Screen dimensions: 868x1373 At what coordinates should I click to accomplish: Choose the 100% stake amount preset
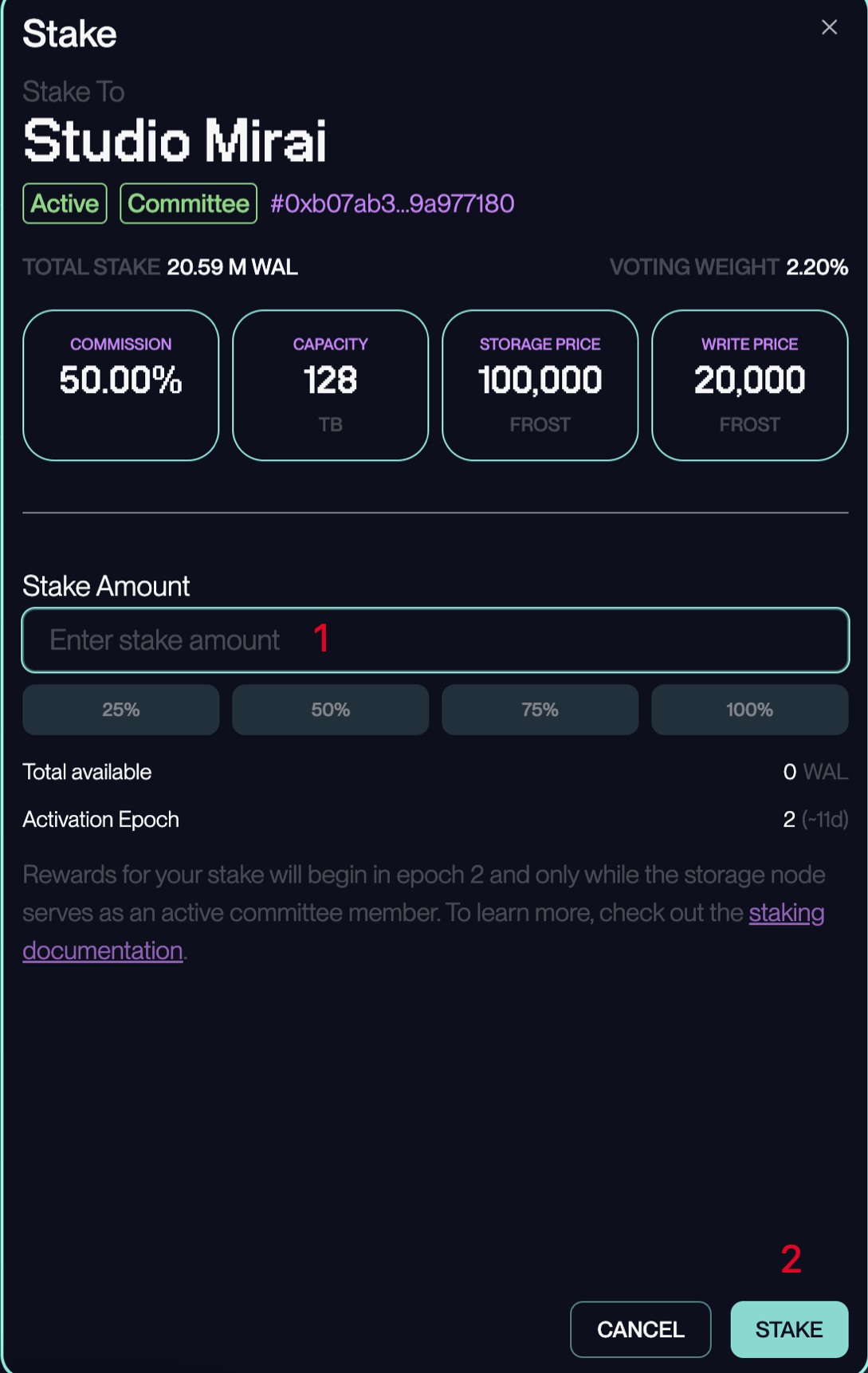(750, 710)
